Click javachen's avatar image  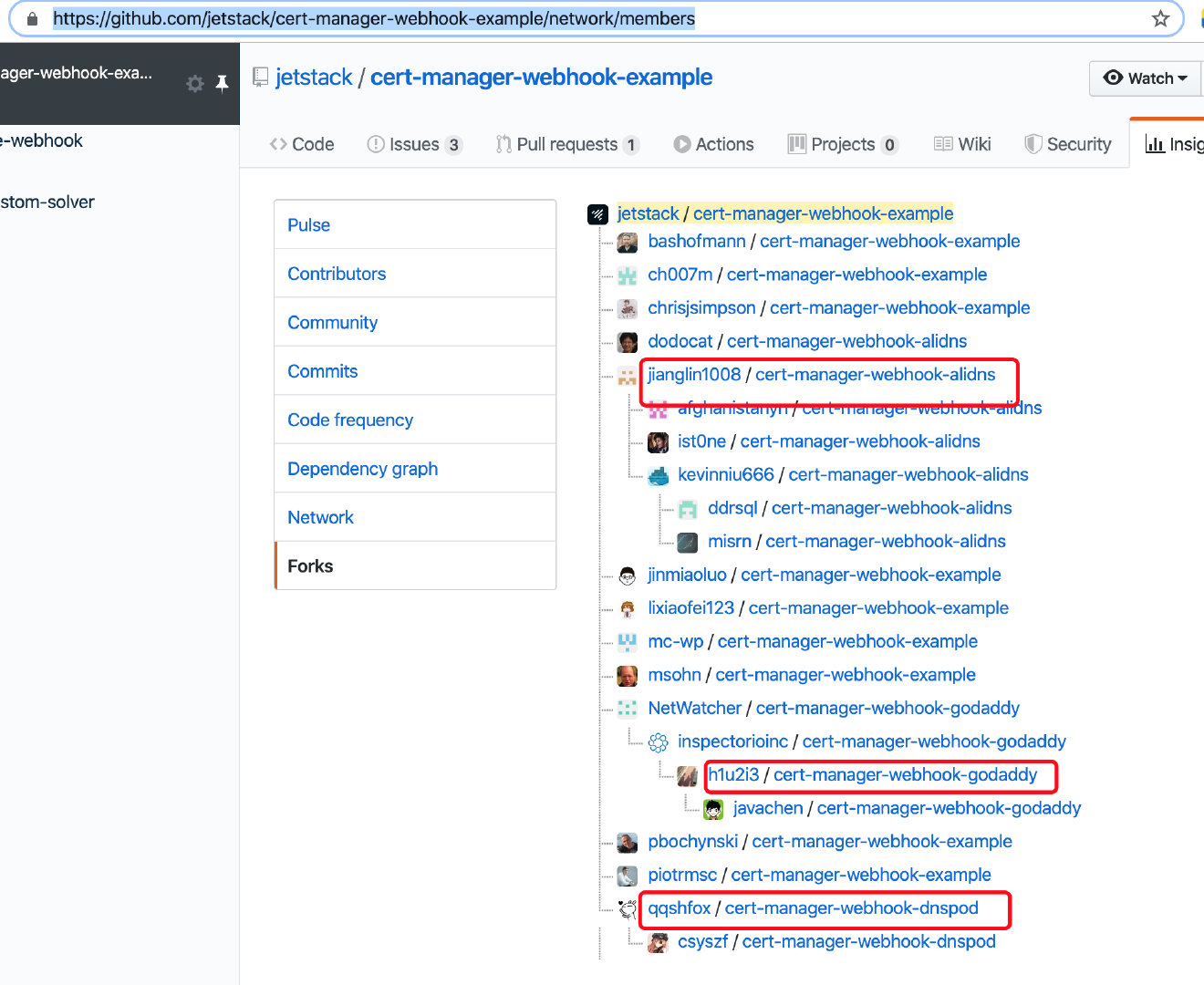point(713,809)
